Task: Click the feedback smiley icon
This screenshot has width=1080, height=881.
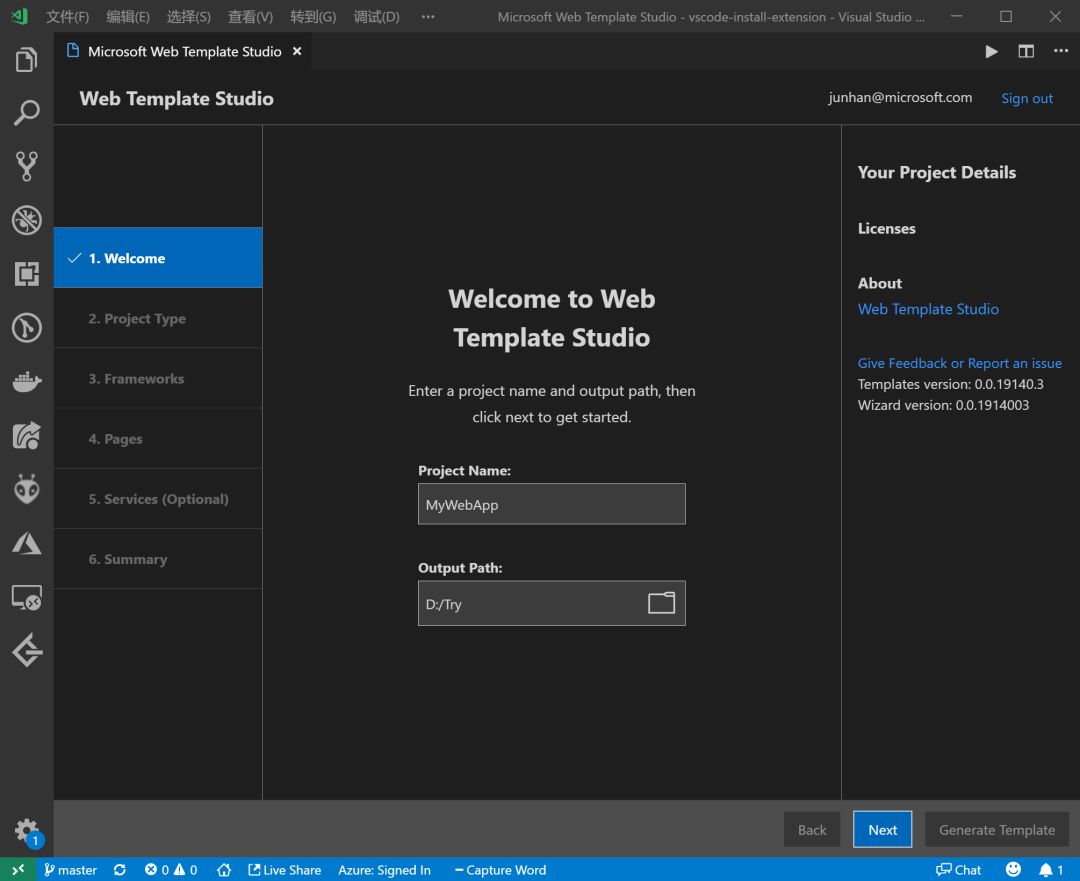Action: click(x=1012, y=869)
